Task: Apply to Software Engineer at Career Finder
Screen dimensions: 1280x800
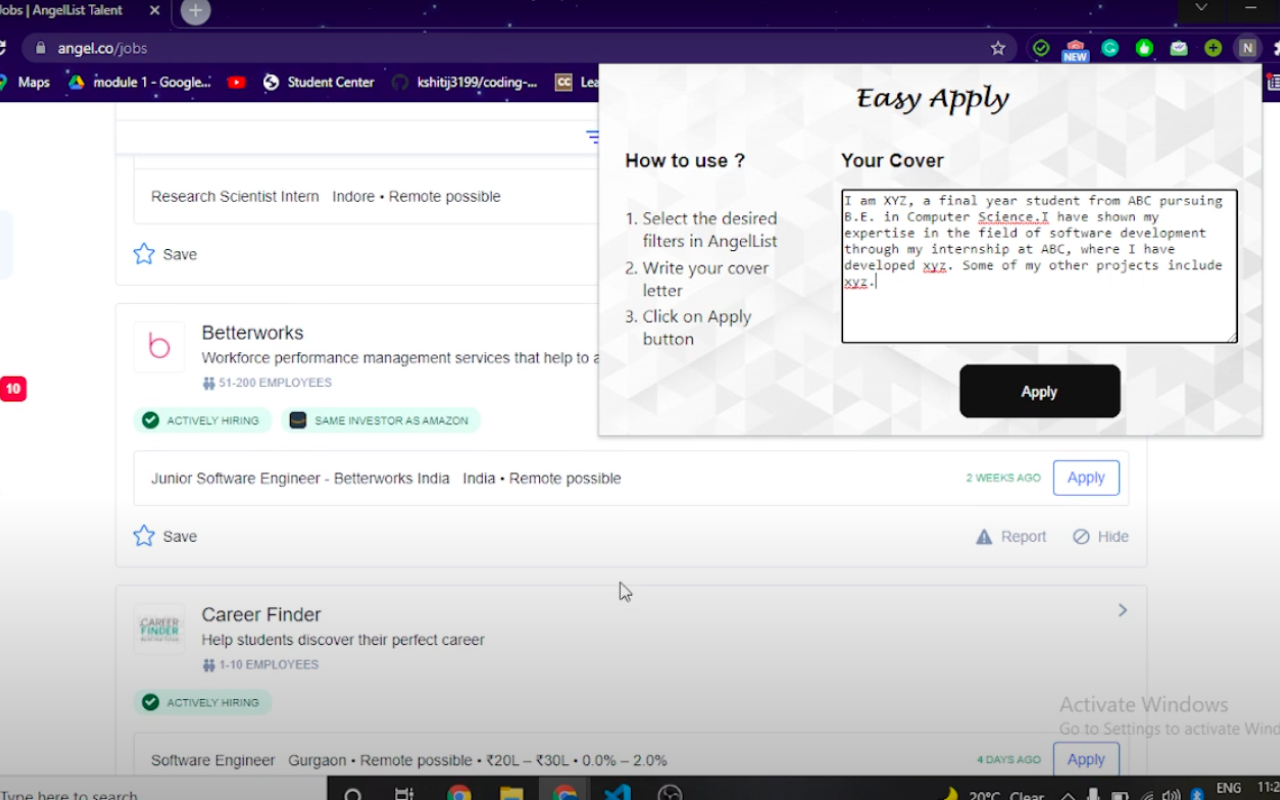Action: (x=1086, y=759)
